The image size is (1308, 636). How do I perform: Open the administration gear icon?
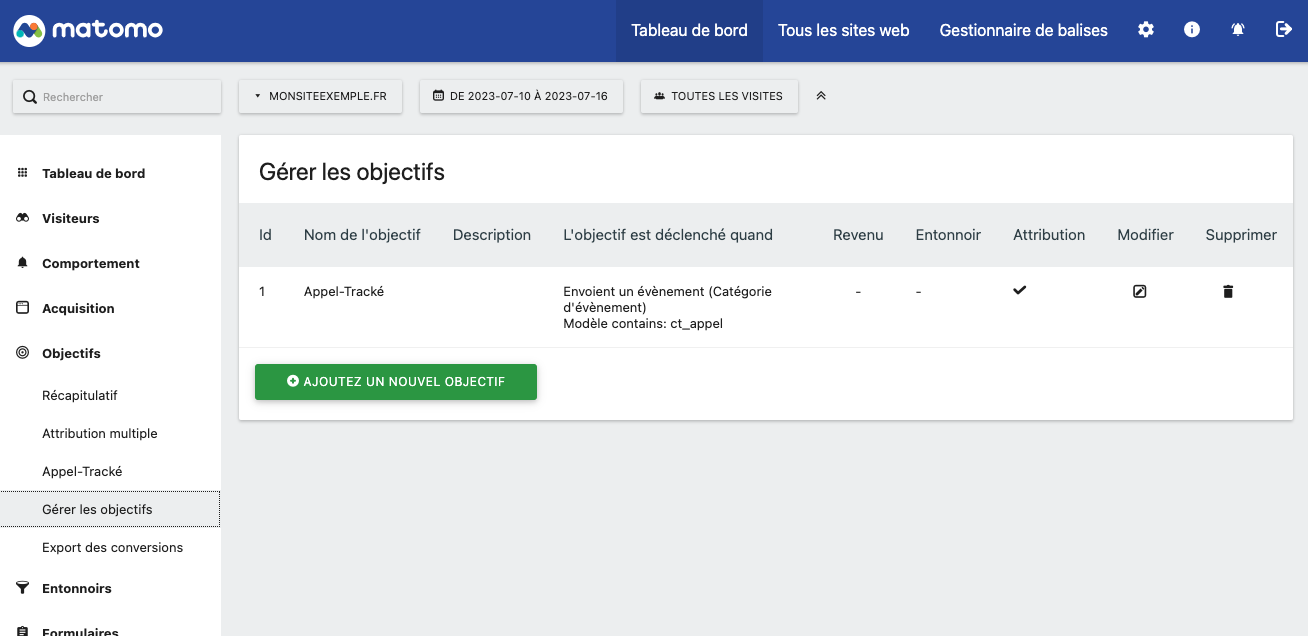click(x=1146, y=30)
